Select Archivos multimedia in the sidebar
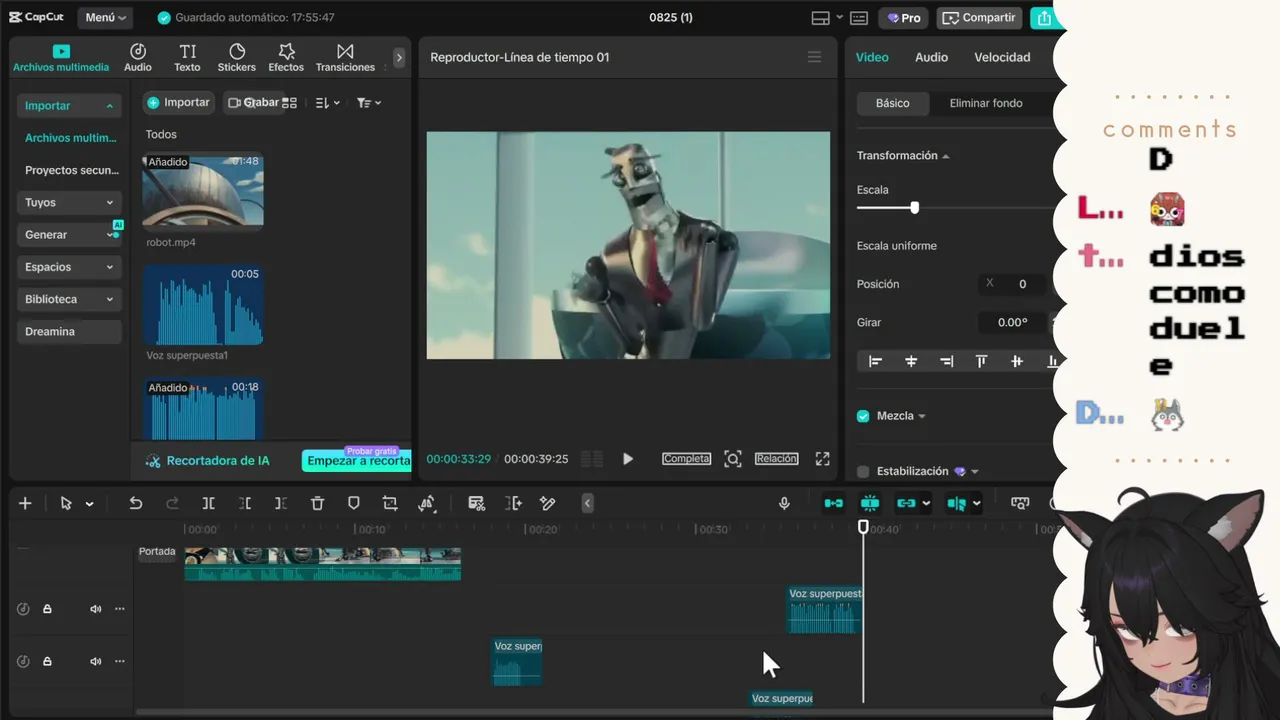Screen dimensions: 1280x720 [71, 138]
